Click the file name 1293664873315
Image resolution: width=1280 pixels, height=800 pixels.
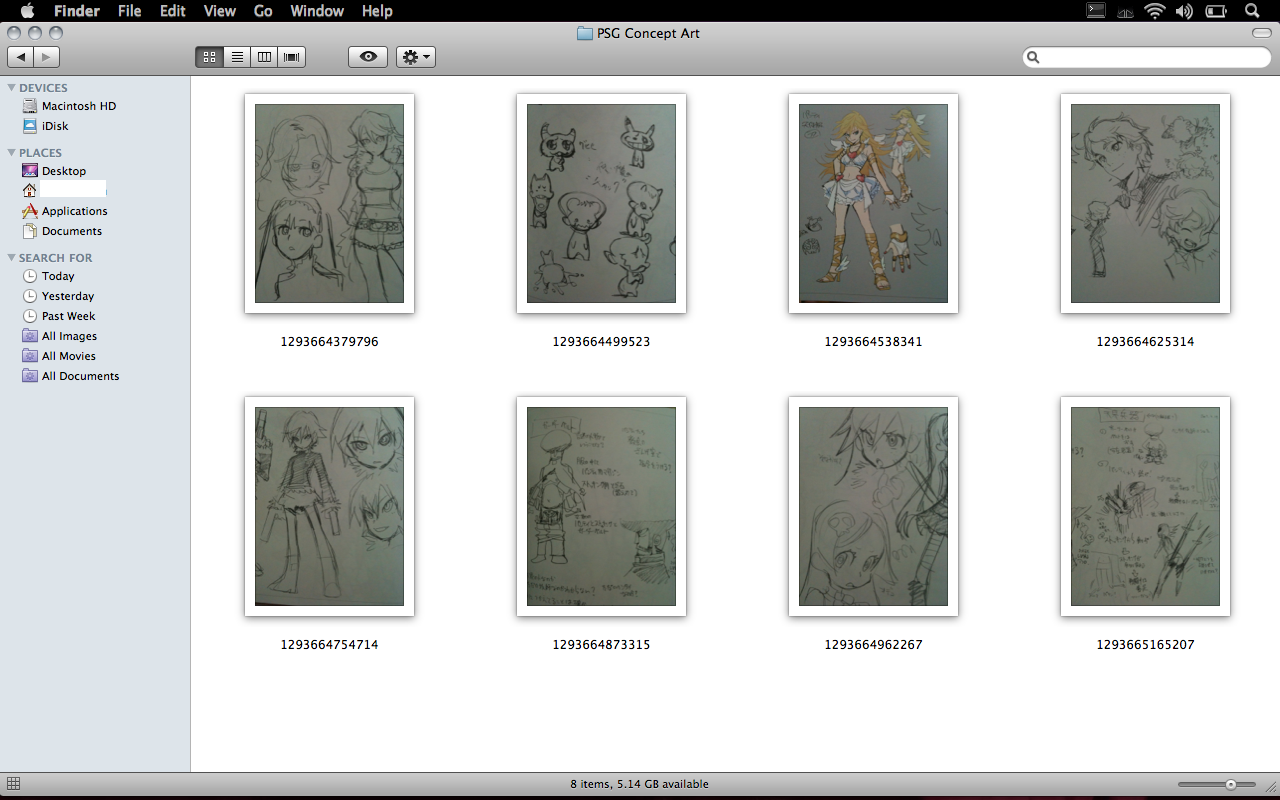601,645
